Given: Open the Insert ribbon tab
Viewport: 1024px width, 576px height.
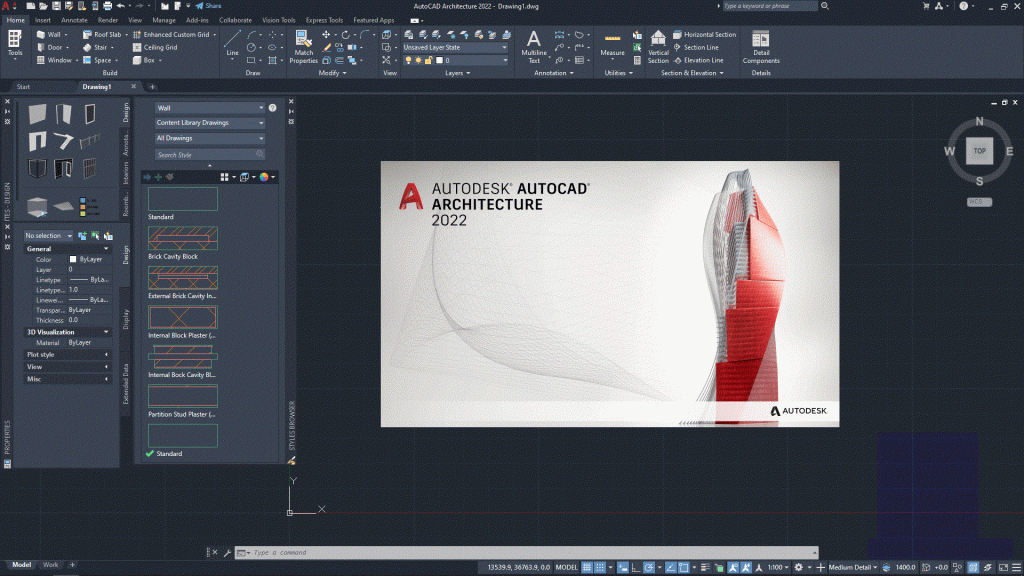Looking at the screenshot, I should coord(42,20).
